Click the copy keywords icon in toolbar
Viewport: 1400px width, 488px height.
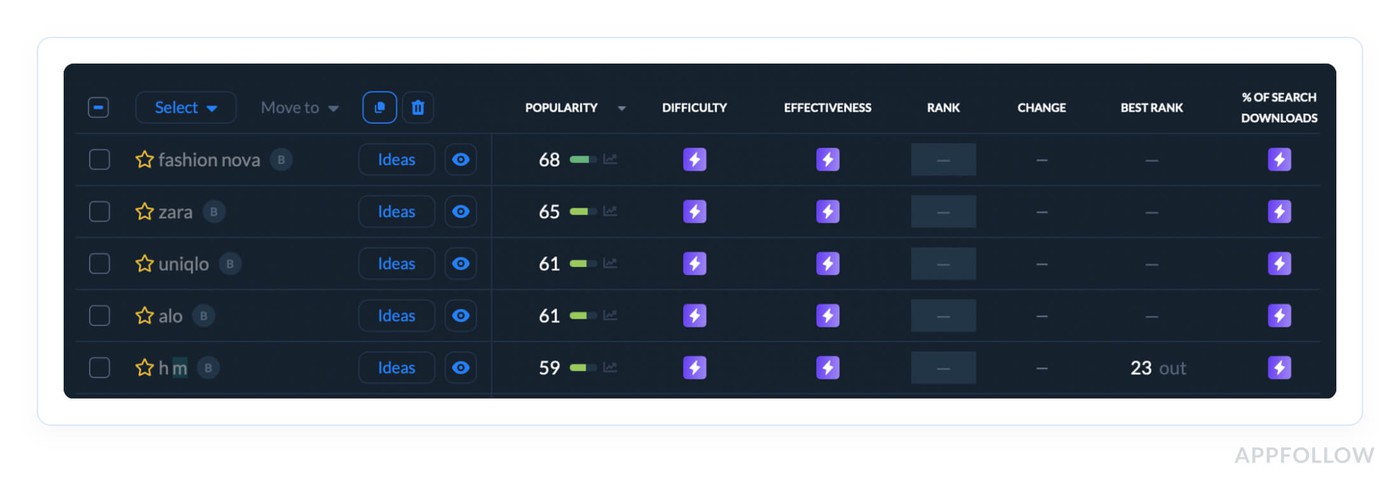tap(379, 108)
